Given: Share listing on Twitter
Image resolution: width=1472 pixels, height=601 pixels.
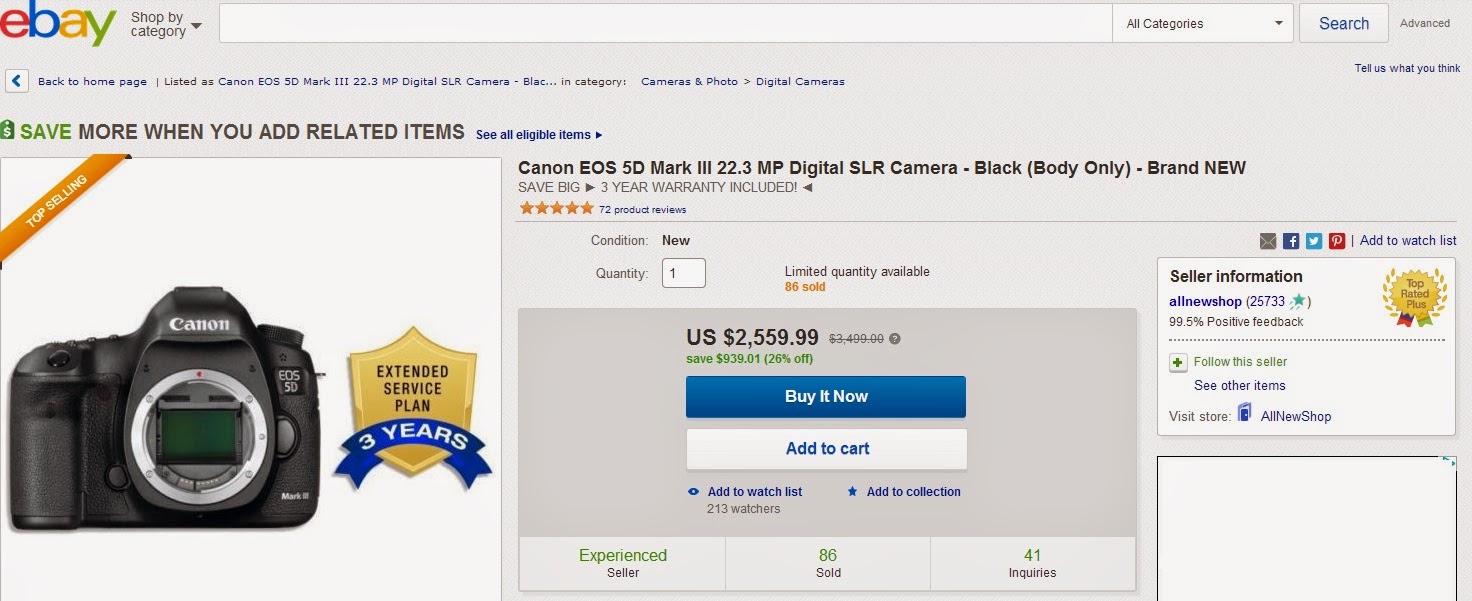Looking at the screenshot, I should [1314, 241].
